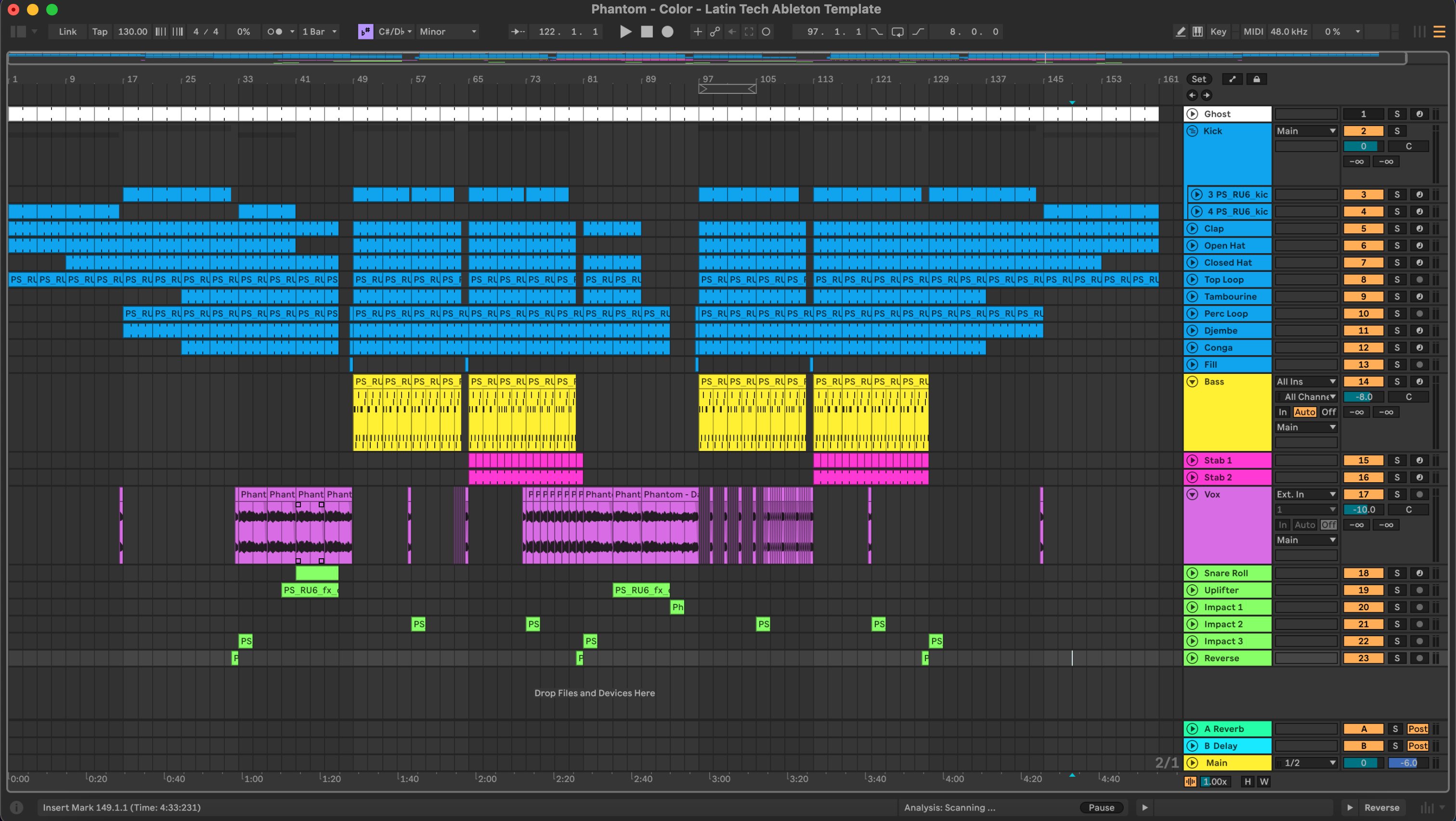Image resolution: width=1456 pixels, height=821 pixels.
Task: Click the Kick group fold icon
Action: [x=1192, y=130]
